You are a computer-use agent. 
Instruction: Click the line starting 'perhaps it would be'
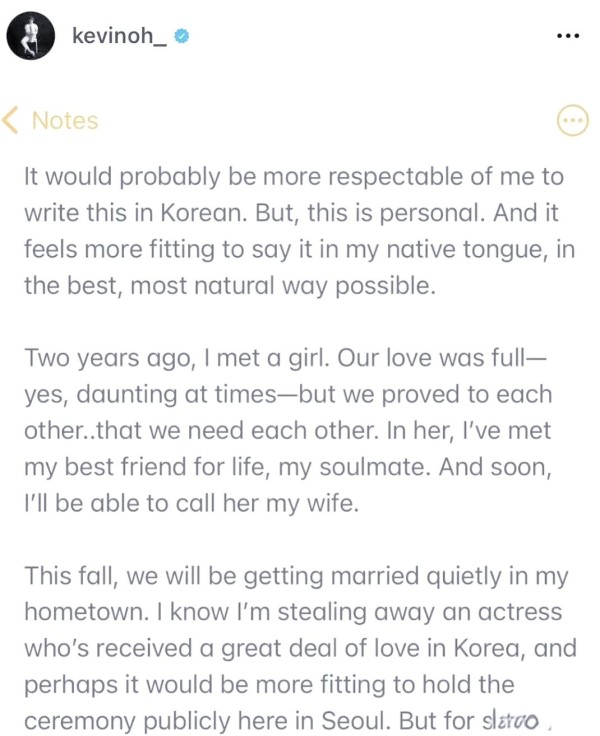click(x=269, y=685)
